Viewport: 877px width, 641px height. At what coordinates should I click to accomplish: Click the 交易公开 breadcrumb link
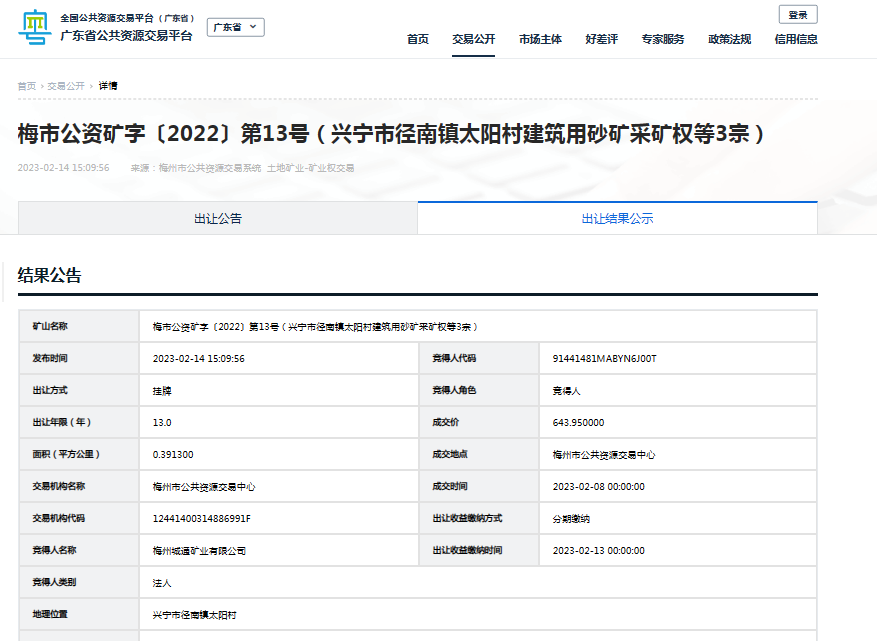(66, 86)
